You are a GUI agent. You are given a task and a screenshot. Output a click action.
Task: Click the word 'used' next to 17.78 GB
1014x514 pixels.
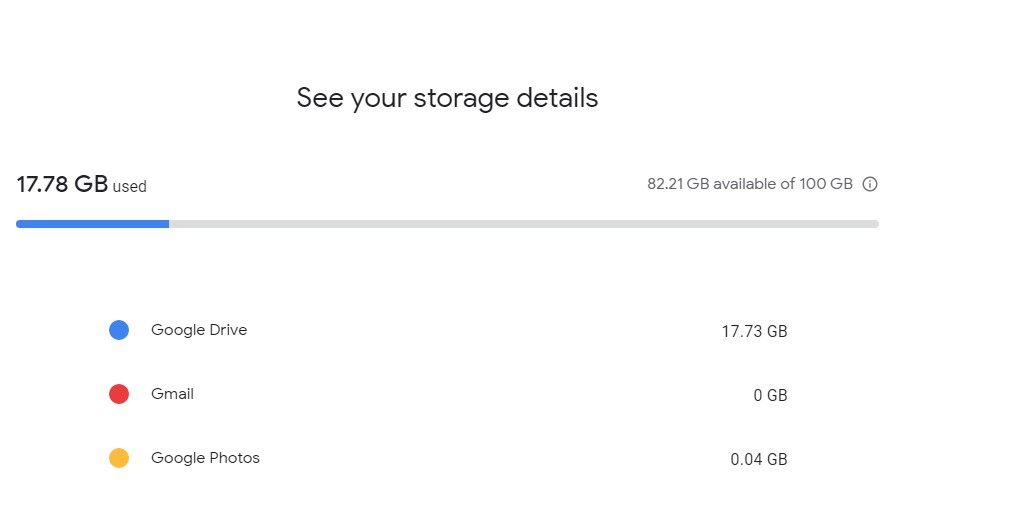click(x=129, y=187)
